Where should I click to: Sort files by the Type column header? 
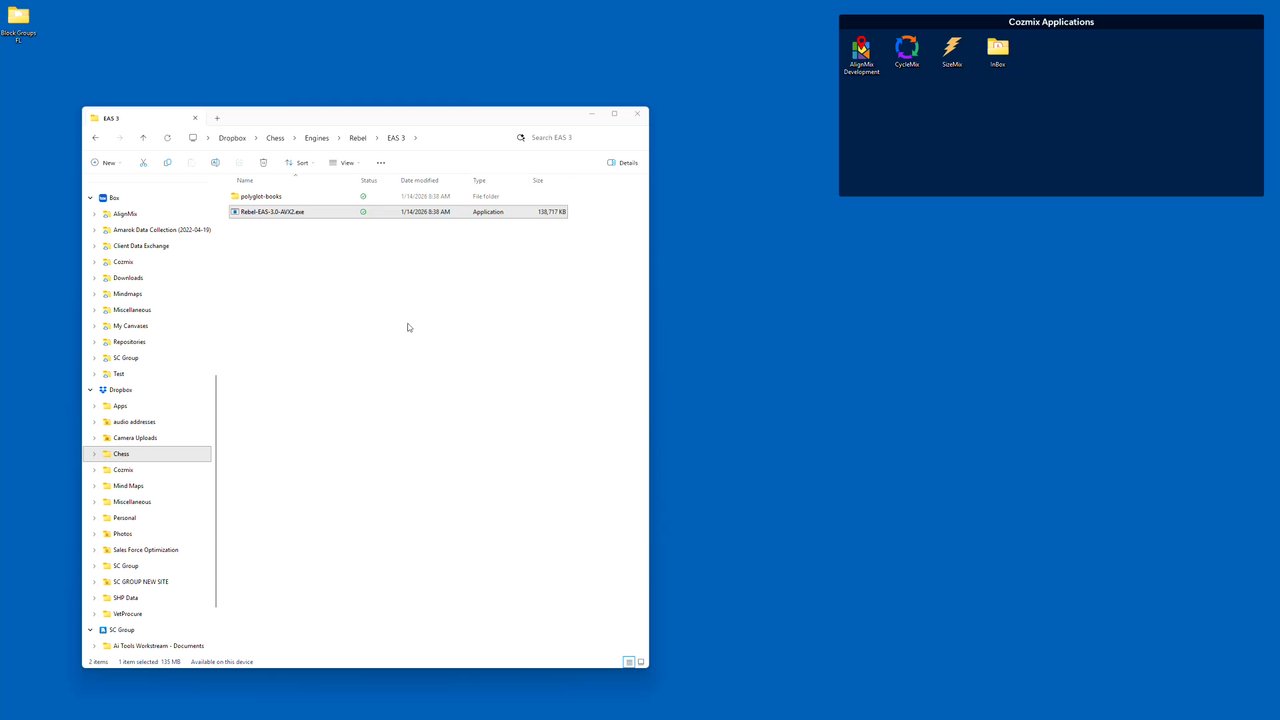(x=479, y=181)
